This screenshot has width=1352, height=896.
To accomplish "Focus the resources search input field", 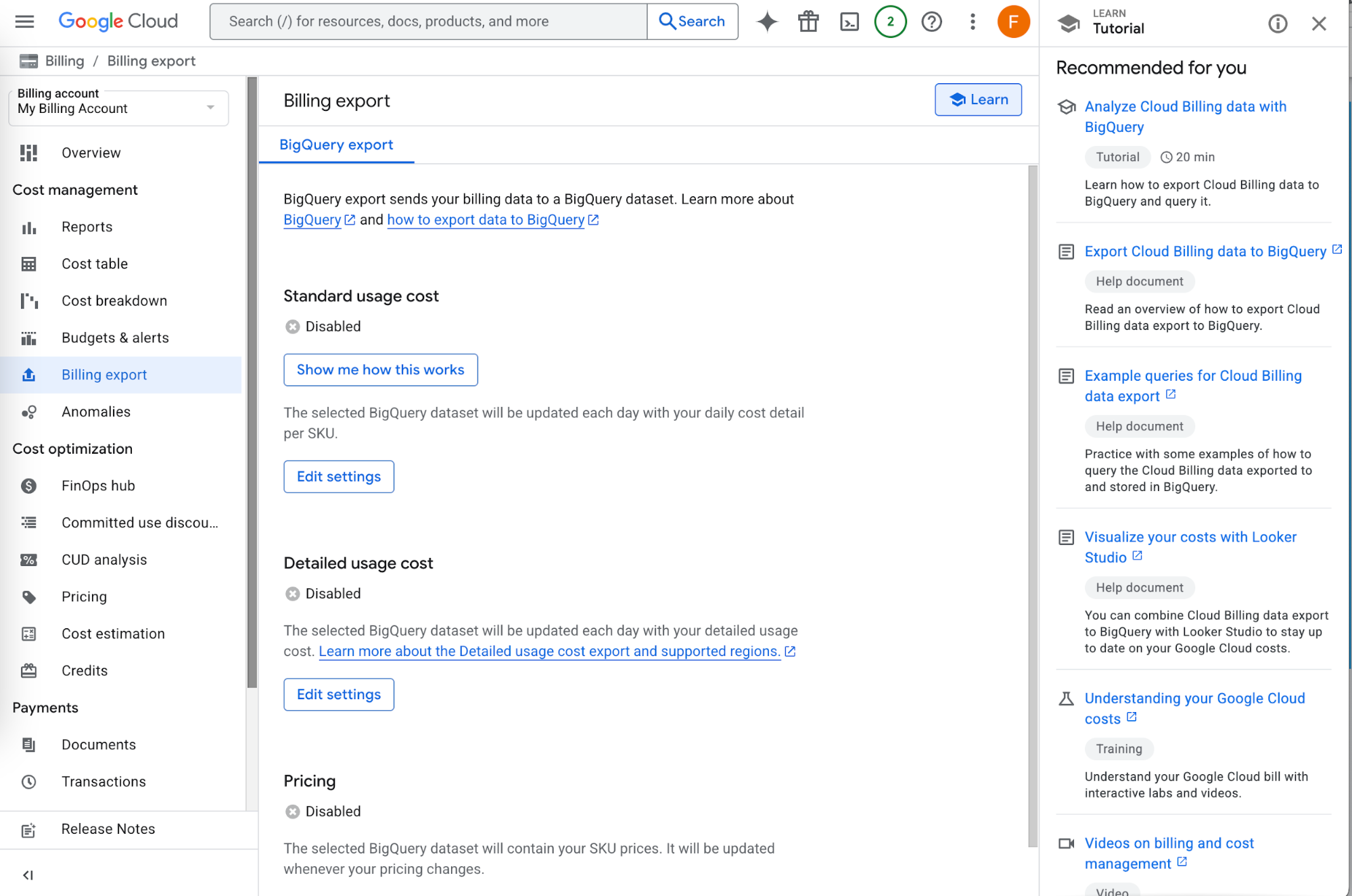I will click(429, 22).
